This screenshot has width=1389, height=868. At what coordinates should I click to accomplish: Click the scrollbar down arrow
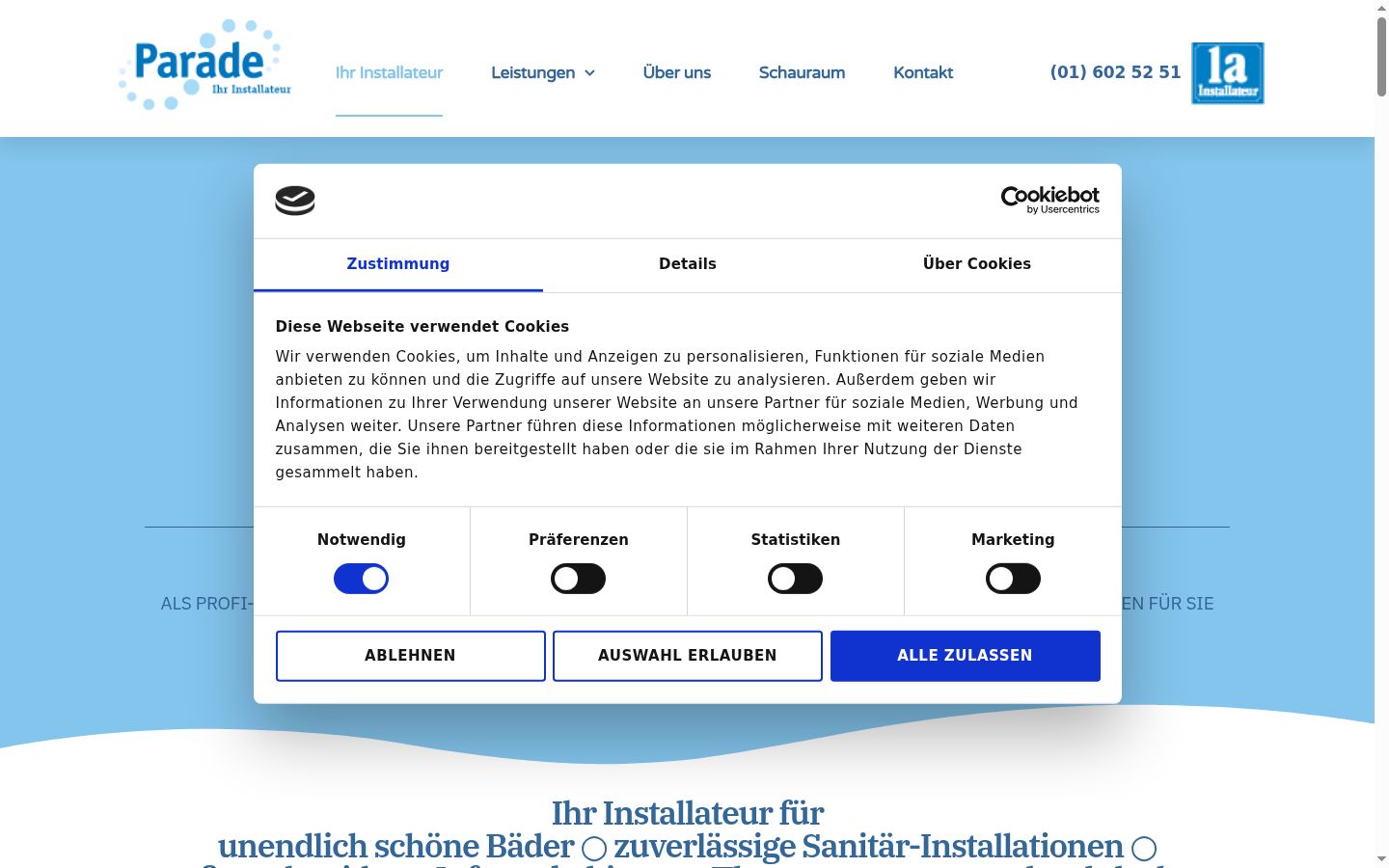1381,859
